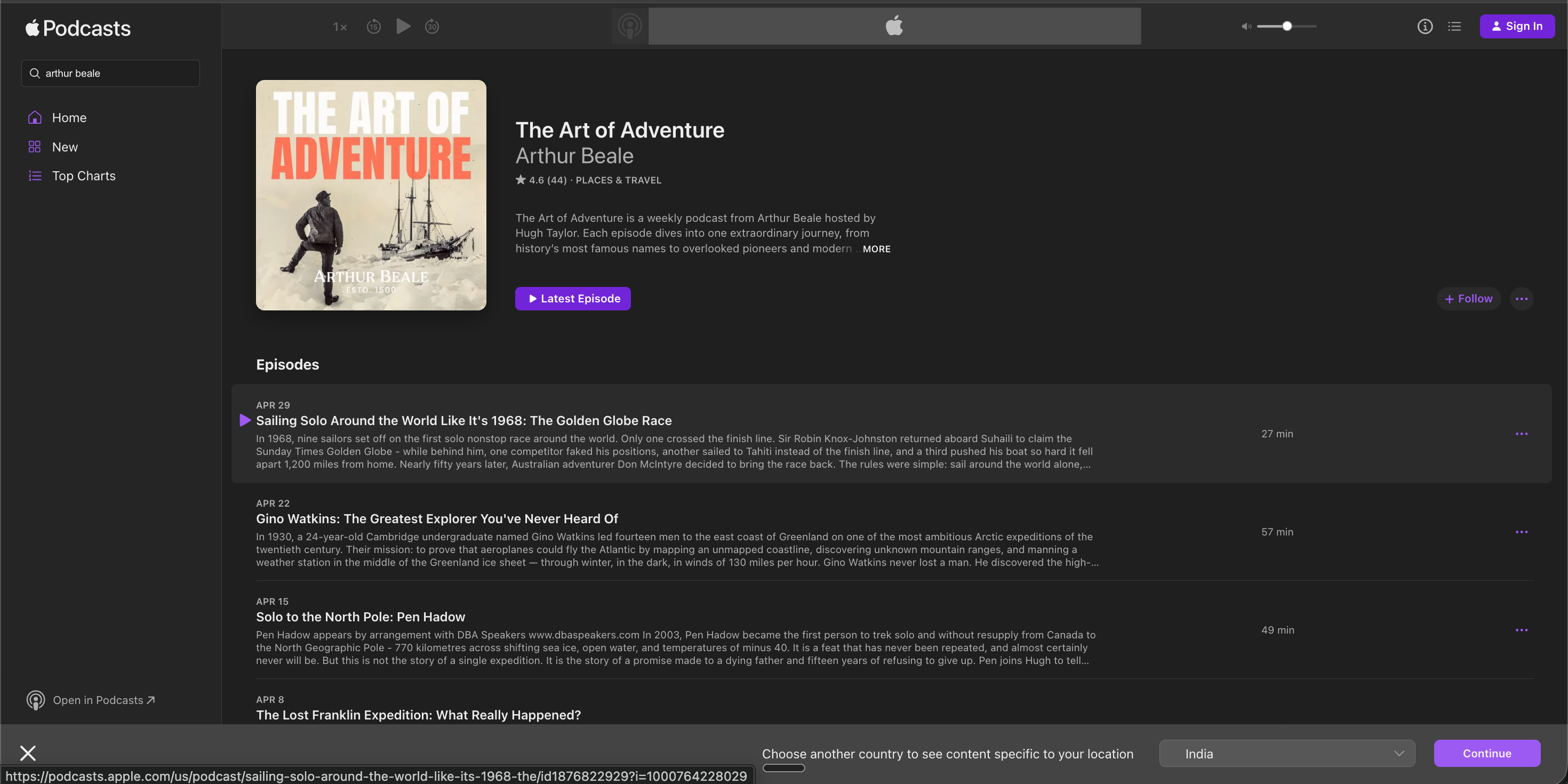Image resolution: width=1568 pixels, height=784 pixels.
Task: Click the Sign In button
Action: click(1517, 26)
